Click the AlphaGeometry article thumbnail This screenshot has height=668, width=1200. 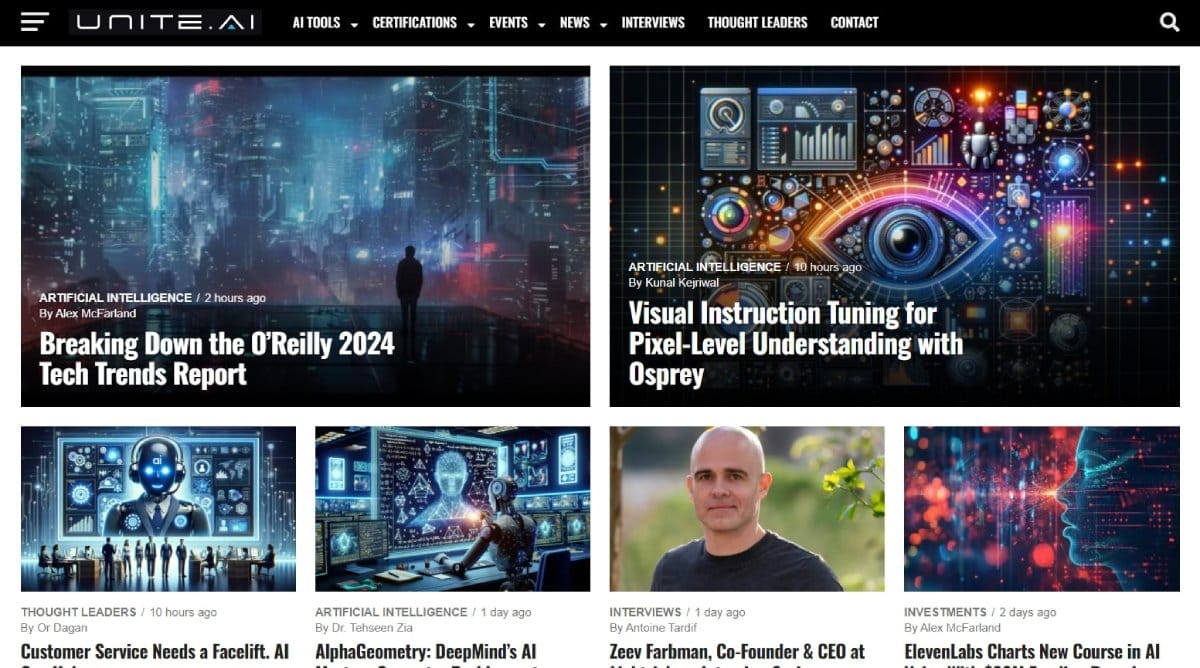tap(452, 508)
